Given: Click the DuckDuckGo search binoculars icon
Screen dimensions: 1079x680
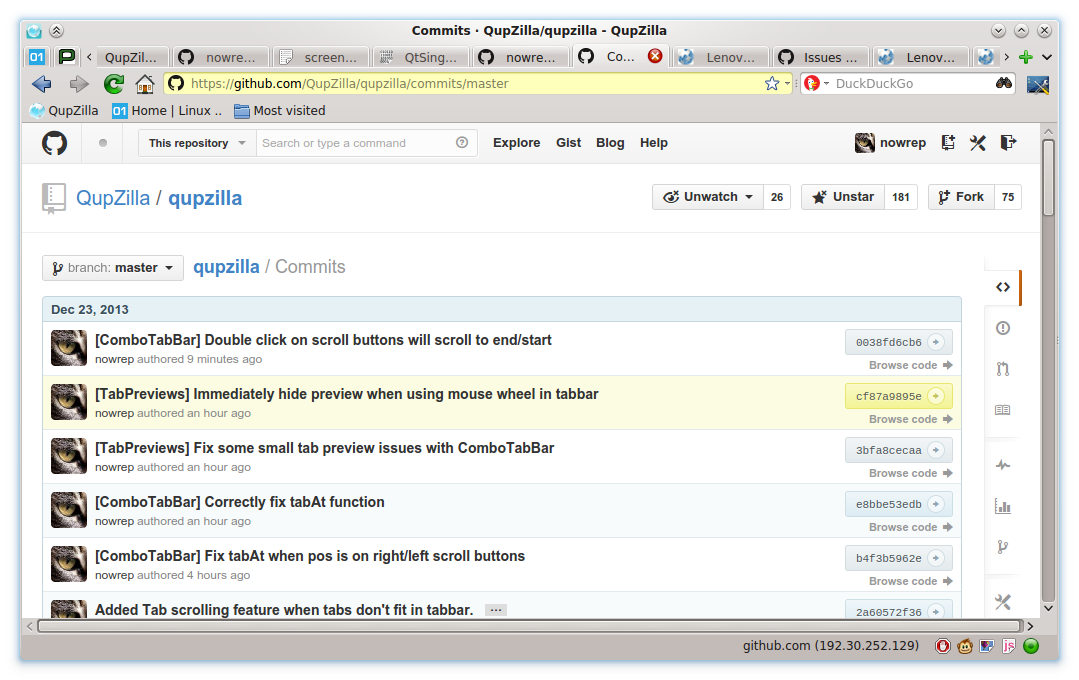Looking at the screenshot, I should pyautogui.click(x=1003, y=83).
